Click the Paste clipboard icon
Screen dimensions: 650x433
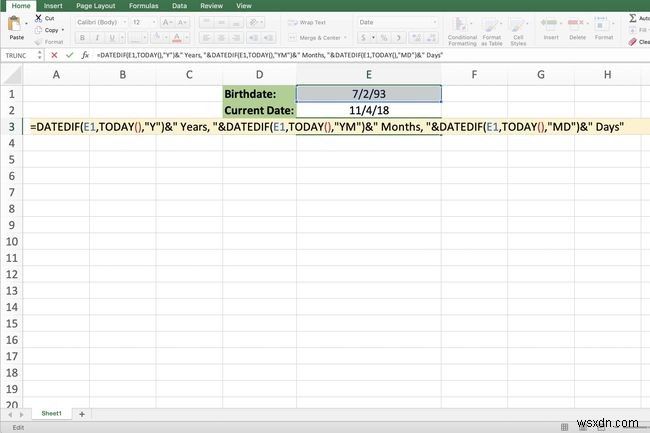(15, 24)
